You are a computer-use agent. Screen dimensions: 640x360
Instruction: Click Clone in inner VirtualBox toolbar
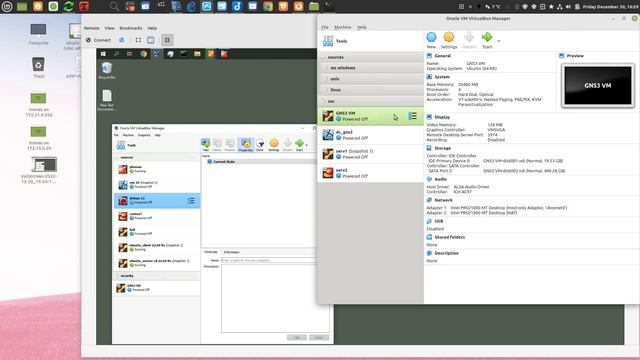click(x=260, y=145)
